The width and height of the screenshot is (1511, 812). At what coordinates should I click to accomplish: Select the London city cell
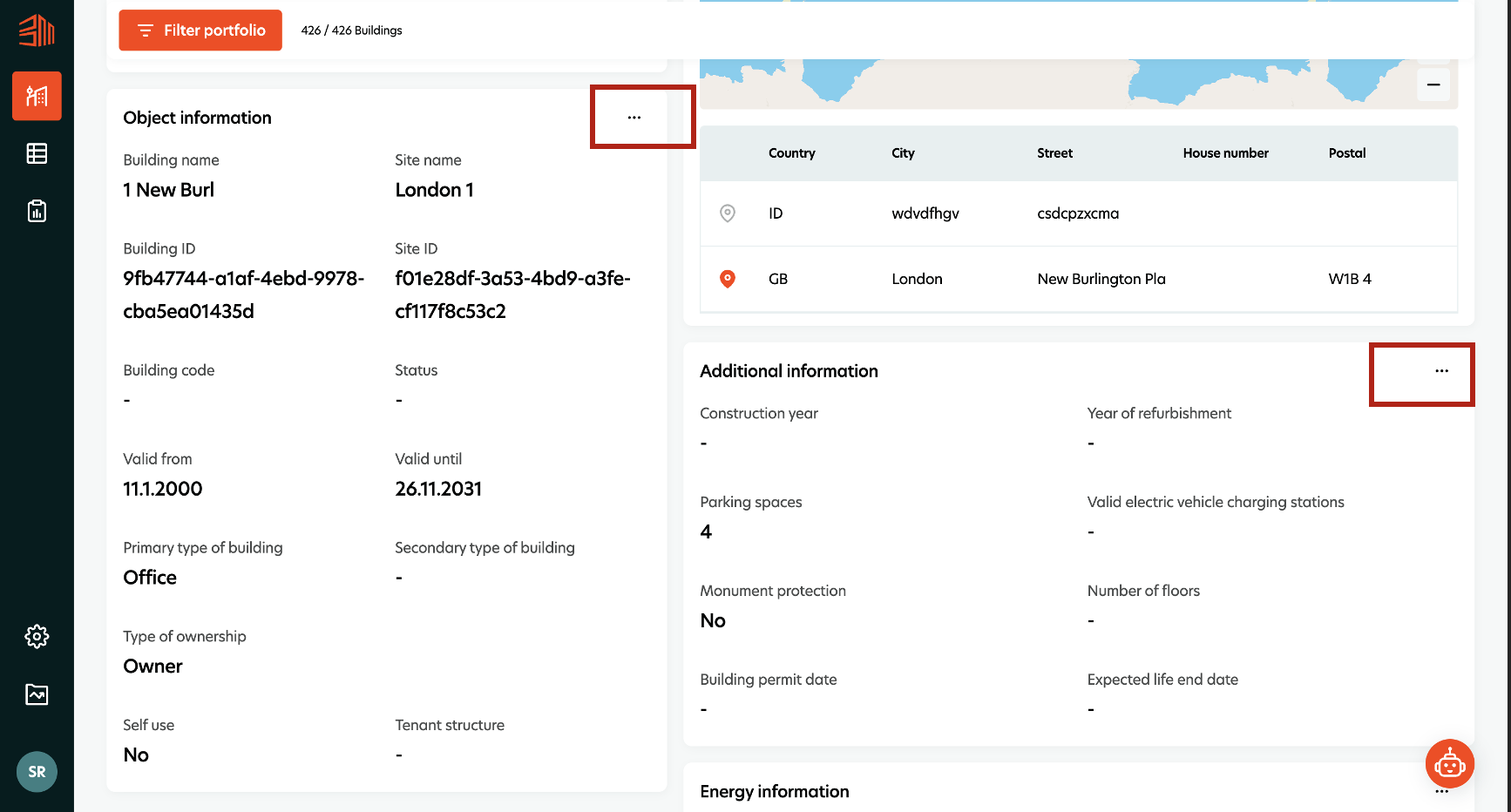917,279
